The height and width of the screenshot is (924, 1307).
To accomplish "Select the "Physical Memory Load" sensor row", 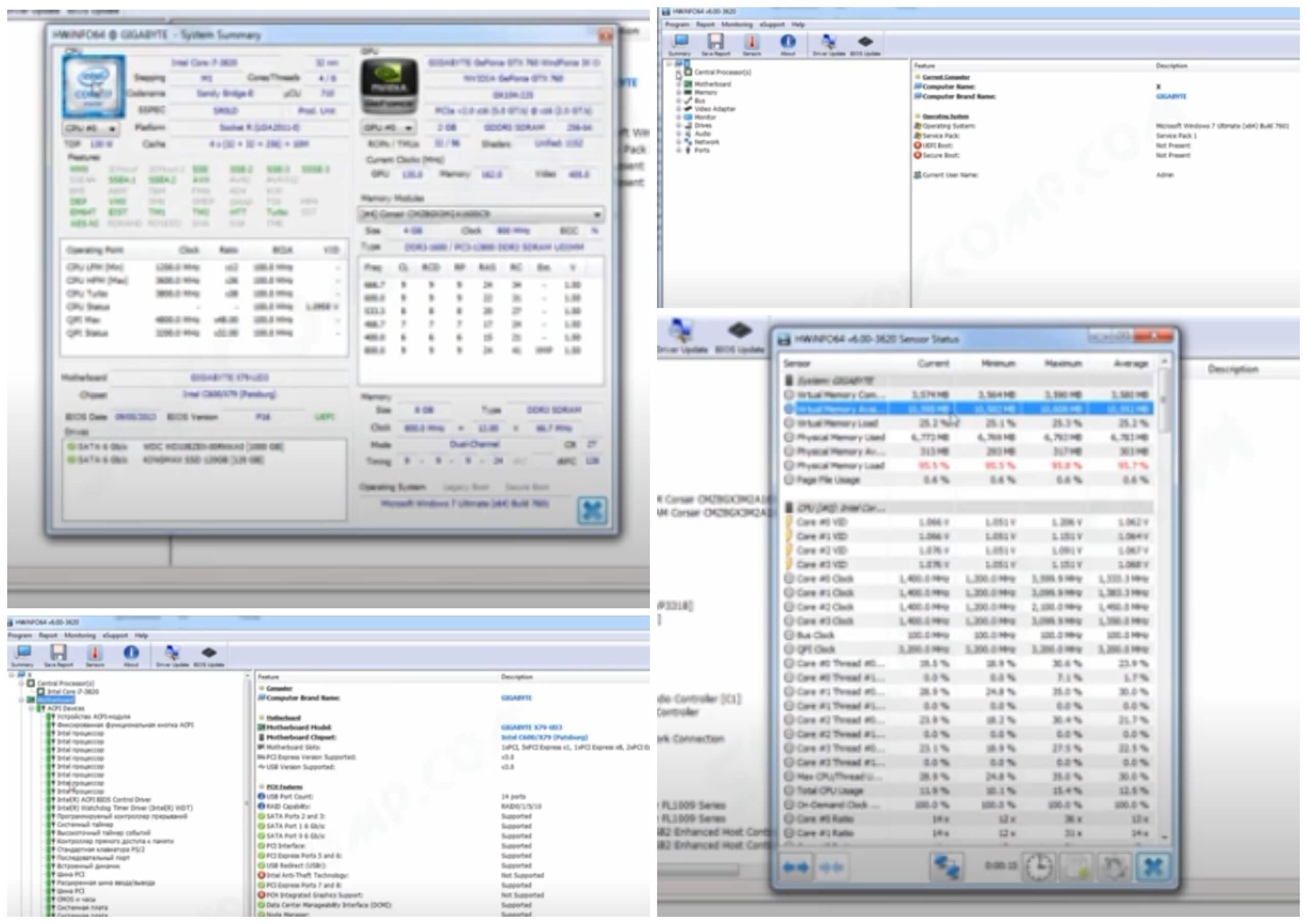I will 968,466.
